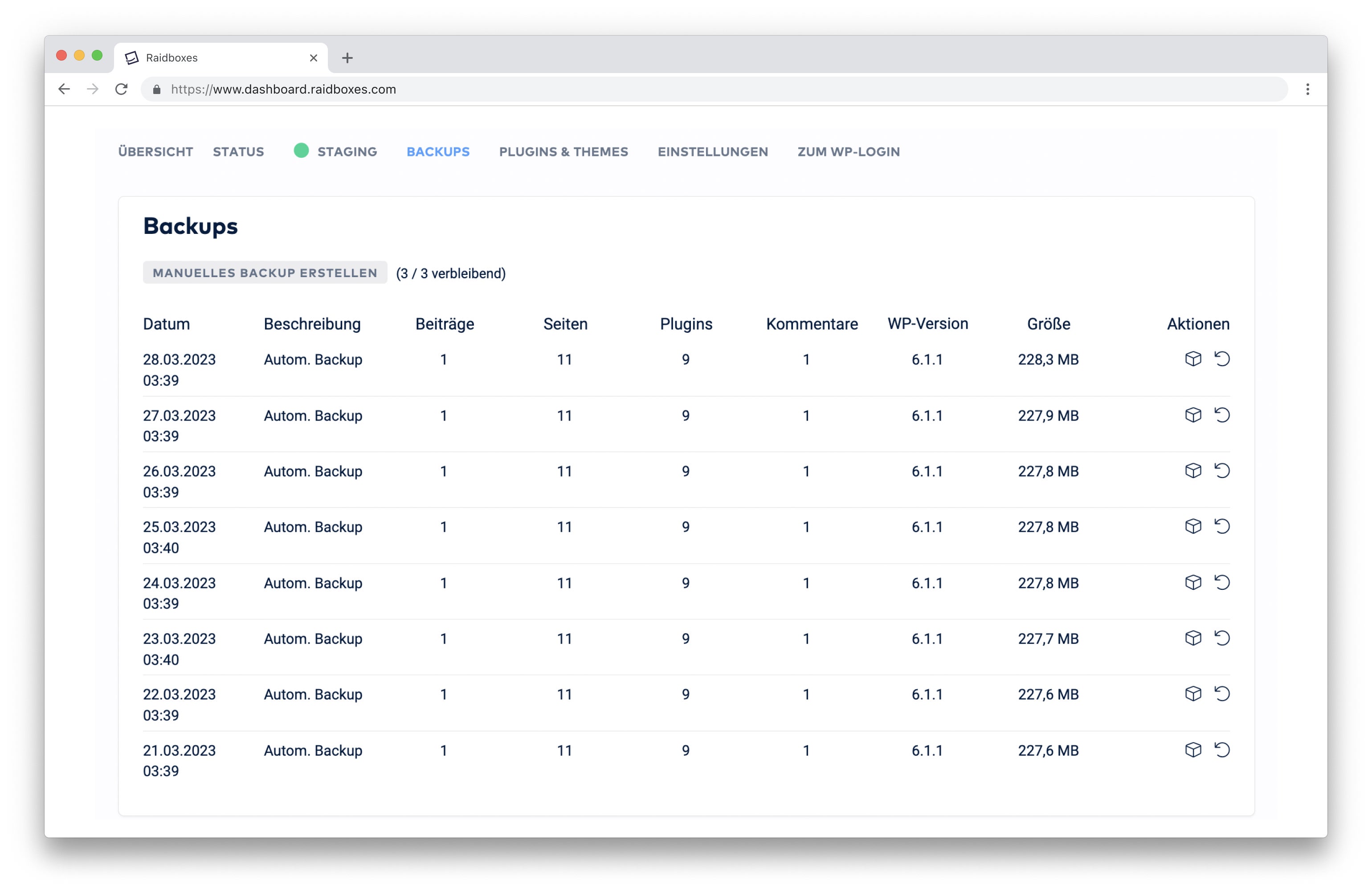
Task: Open the Status section
Action: (x=238, y=151)
